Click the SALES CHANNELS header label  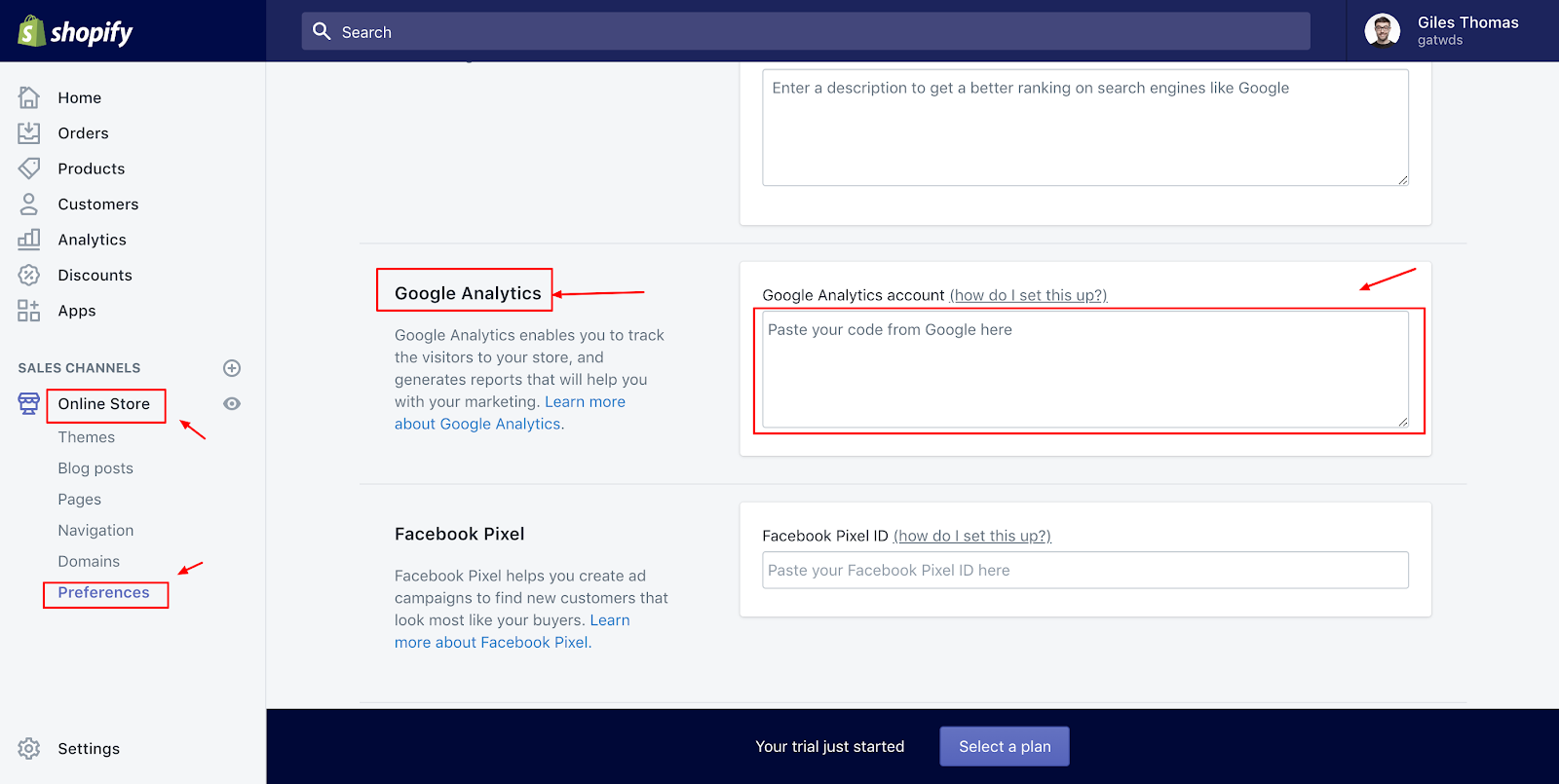point(79,368)
